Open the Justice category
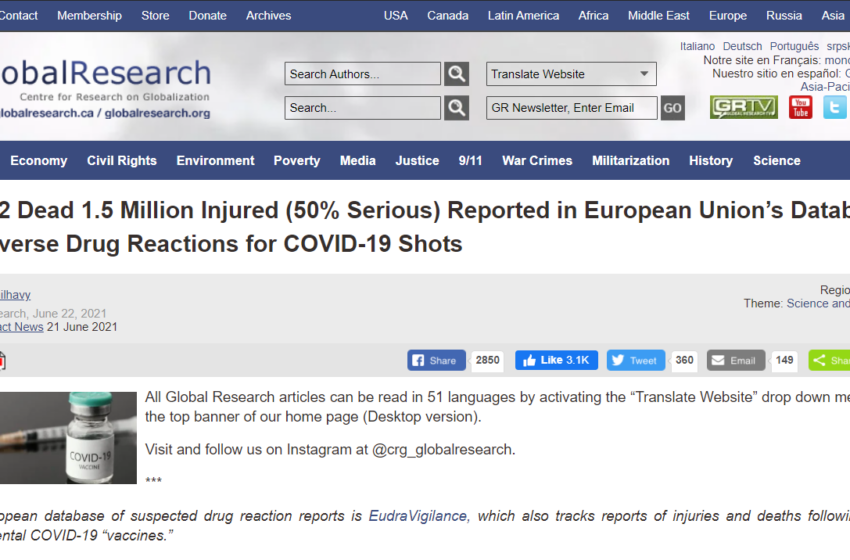Viewport: 850px width, 560px height. pos(417,160)
